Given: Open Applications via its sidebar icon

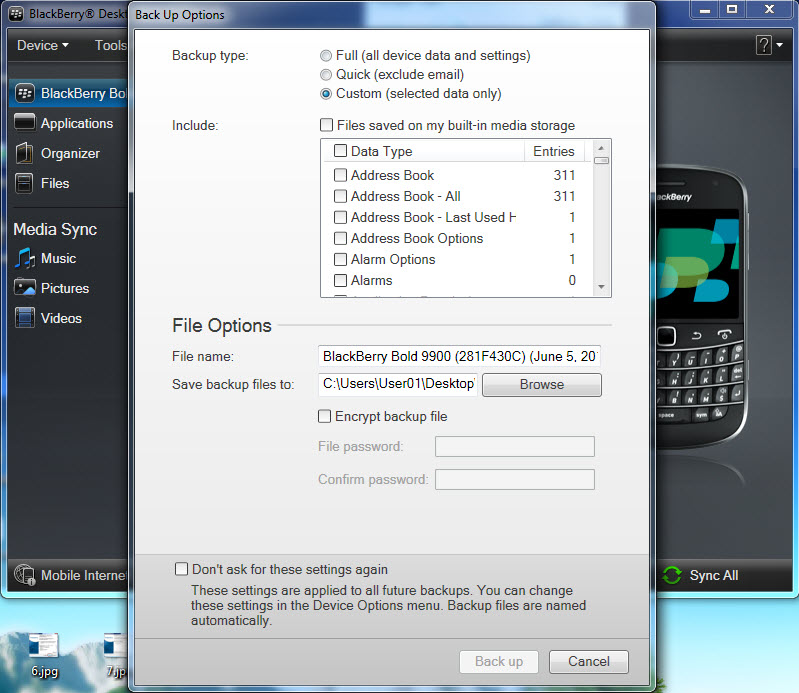Looking at the screenshot, I should [24, 122].
